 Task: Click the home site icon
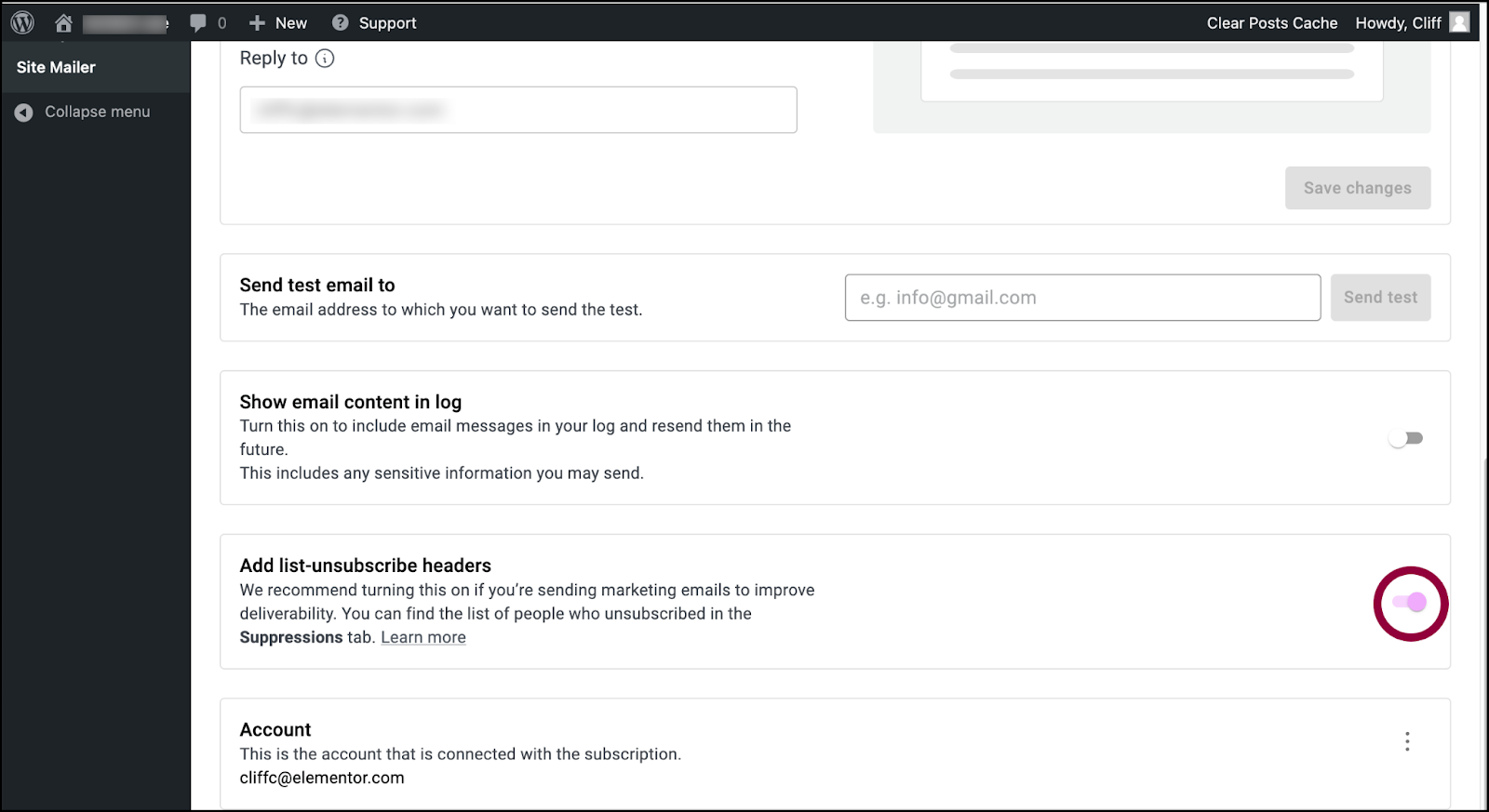click(63, 23)
